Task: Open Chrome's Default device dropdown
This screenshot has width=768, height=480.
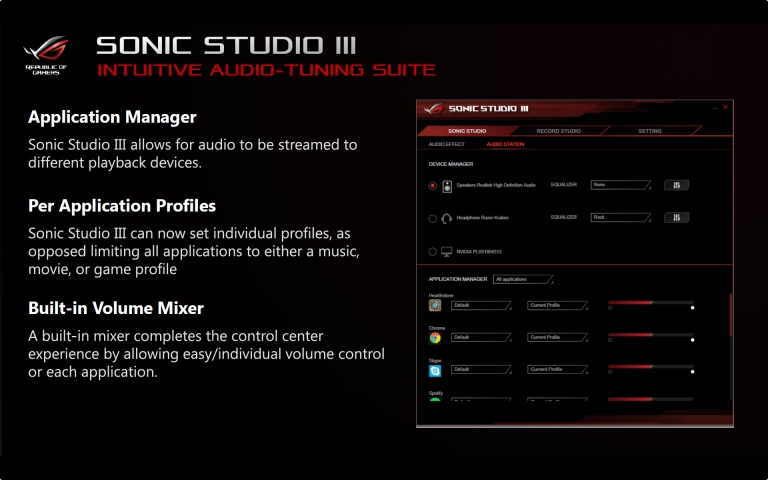Action: (x=481, y=338)
